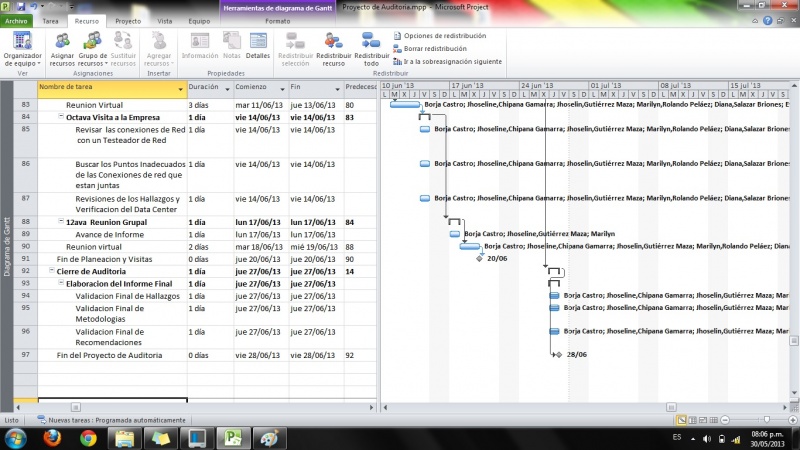The image size is (800, 450).
Task: Click the Nuevas tareas status bar button
Action: click(x=115, y=421)
